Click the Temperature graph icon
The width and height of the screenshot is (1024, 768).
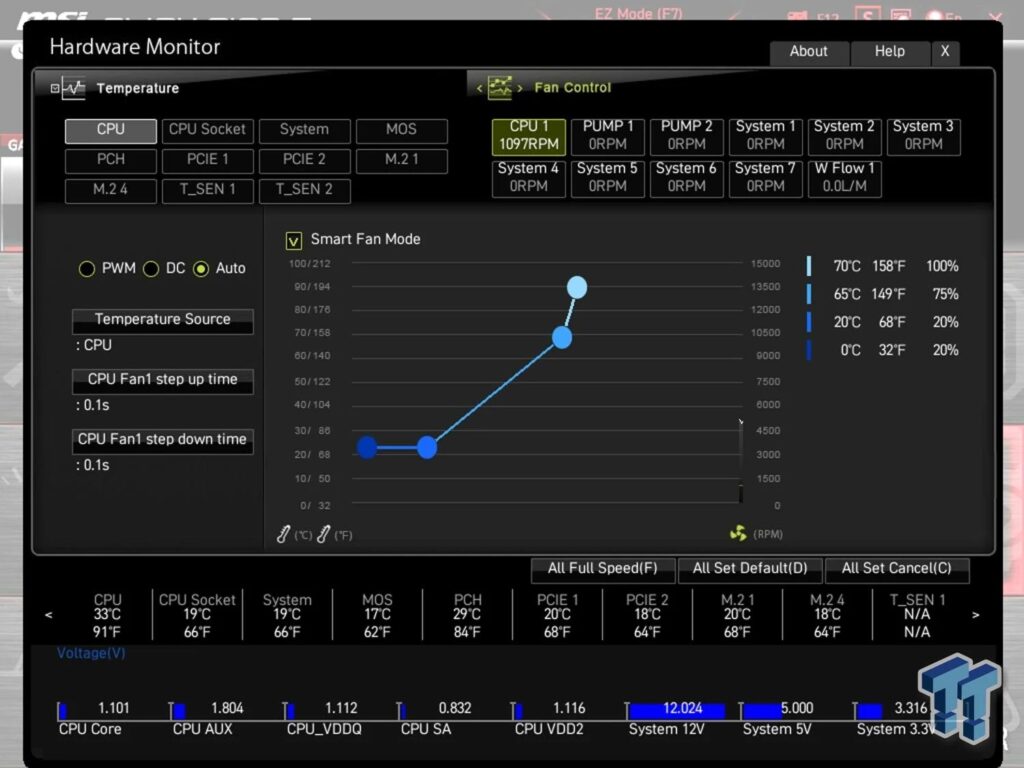(x=74, y=88)
